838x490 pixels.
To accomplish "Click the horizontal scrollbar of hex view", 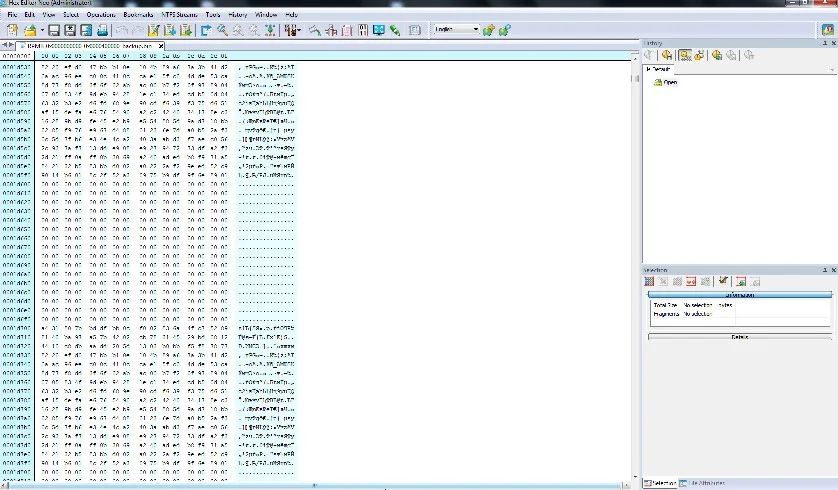I will (314, 485).
